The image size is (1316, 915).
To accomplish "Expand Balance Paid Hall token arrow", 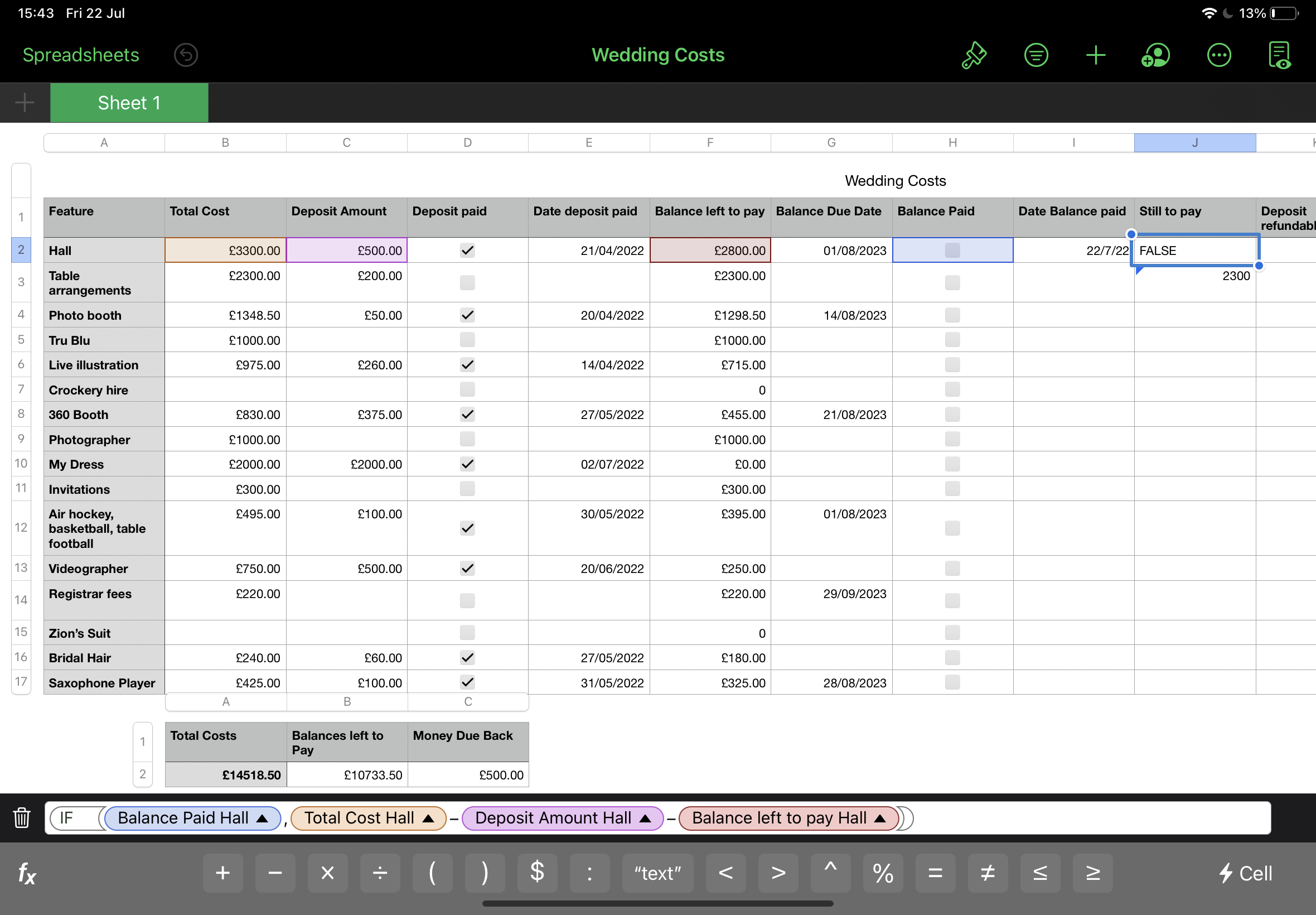I will pos(263,818).
